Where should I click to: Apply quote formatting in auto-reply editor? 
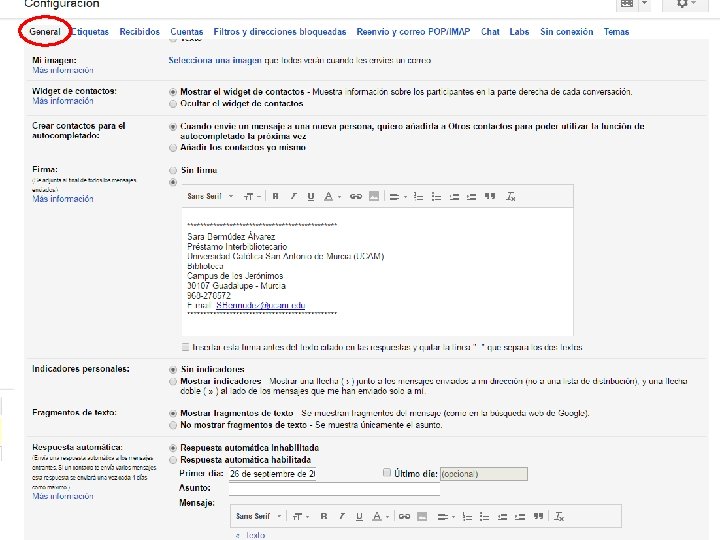pos(538,517)
